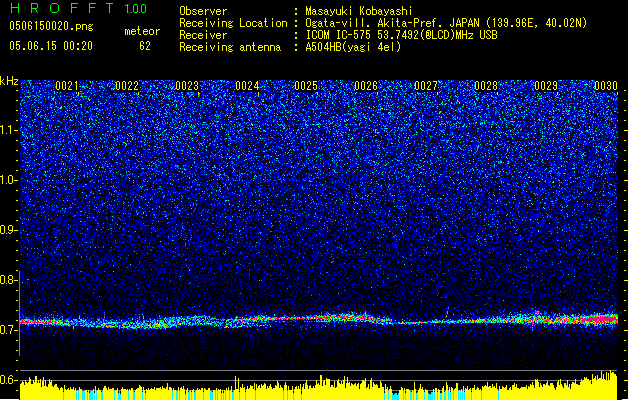Click the Receiver field label
629x400 pixels.
[203, 35]
